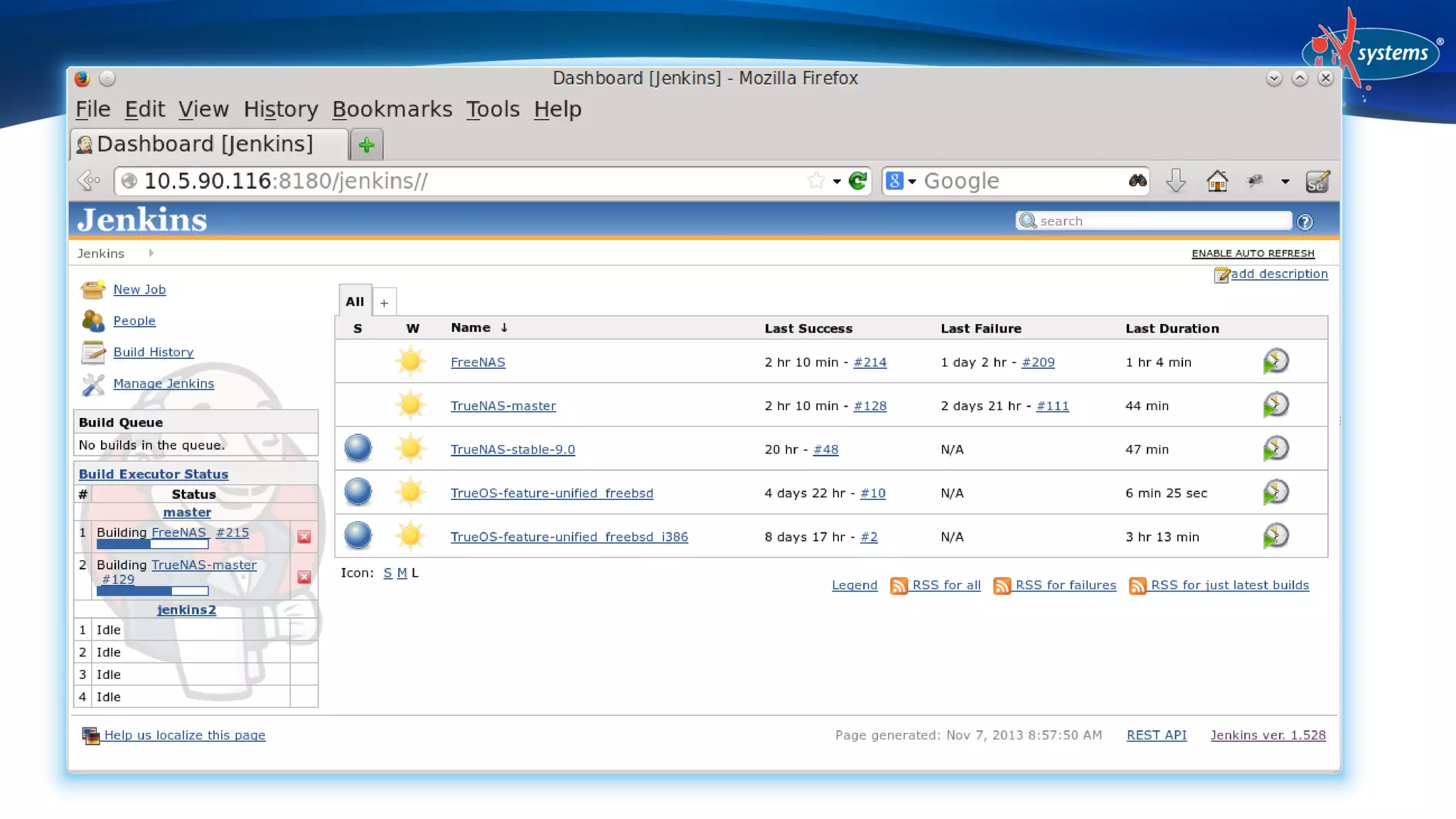Switch icon size to medium

[402, 573]
